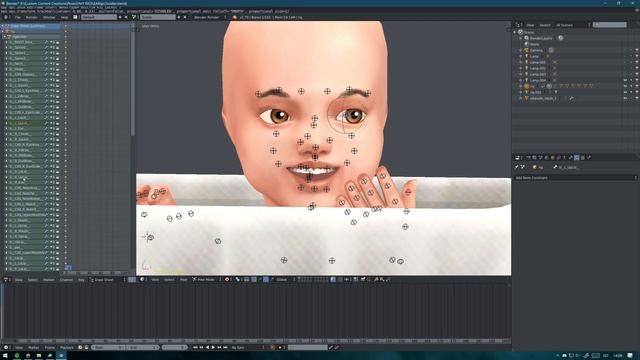Open the Dope Sheet mode dropdown
Viewport: 640px width, 360px height.
tap(107, 280)
